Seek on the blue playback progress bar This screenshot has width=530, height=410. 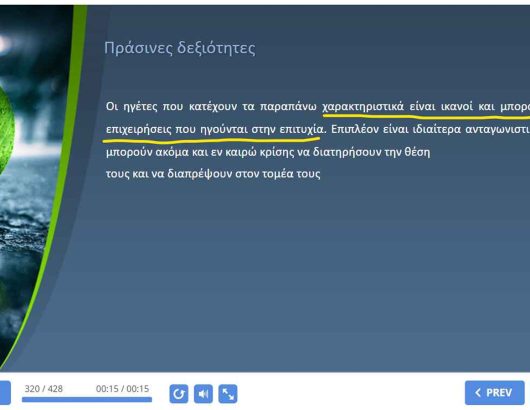point(87,400)
